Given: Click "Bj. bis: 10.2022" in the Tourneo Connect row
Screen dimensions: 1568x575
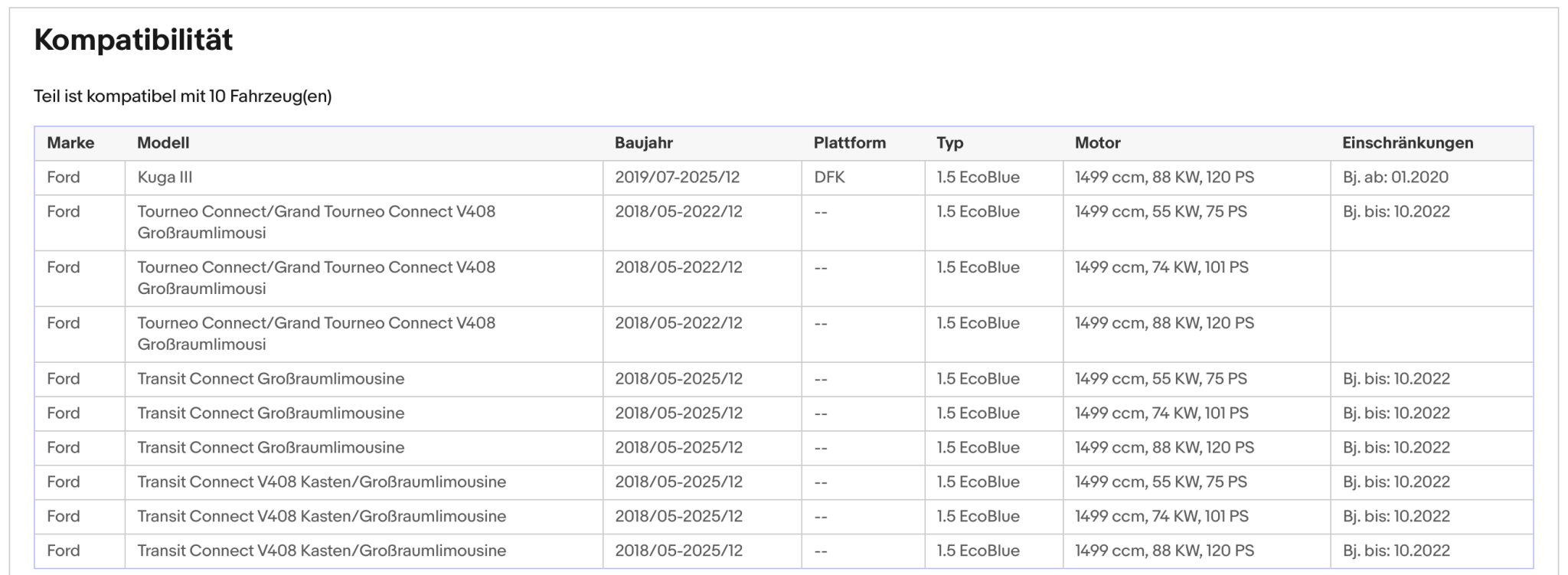Looking at the screenshot, I should pos(1396,212).
